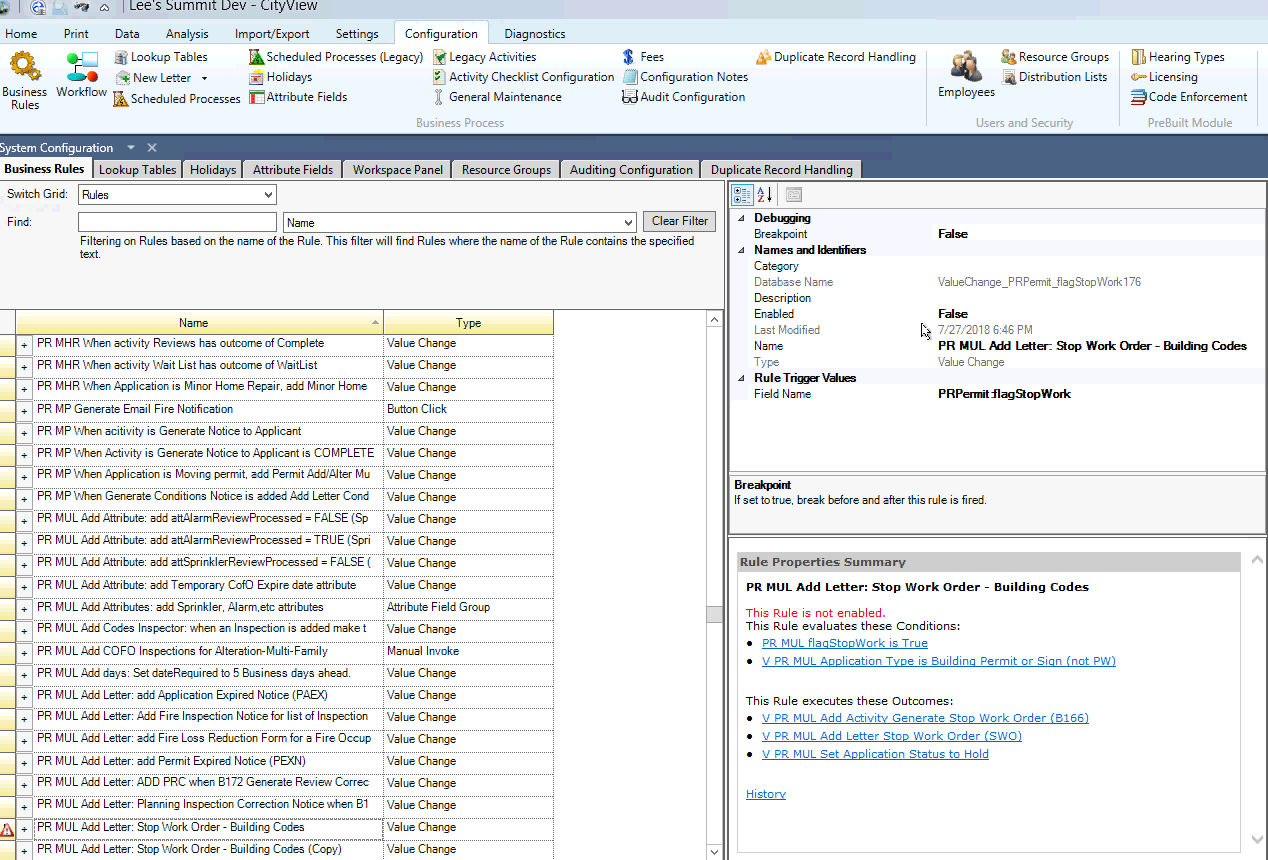Collapse the Debugging property category
Viewport: 1268px width, 860px height.
(x=742, y=218)
